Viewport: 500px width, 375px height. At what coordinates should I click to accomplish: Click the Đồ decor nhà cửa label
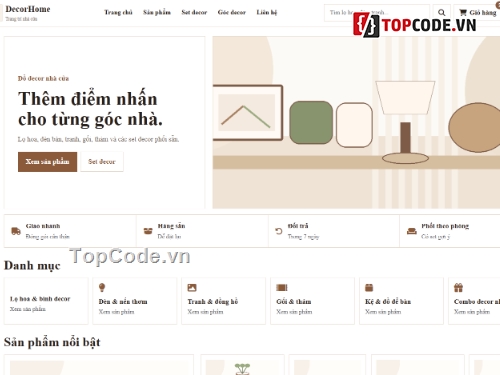43,79
